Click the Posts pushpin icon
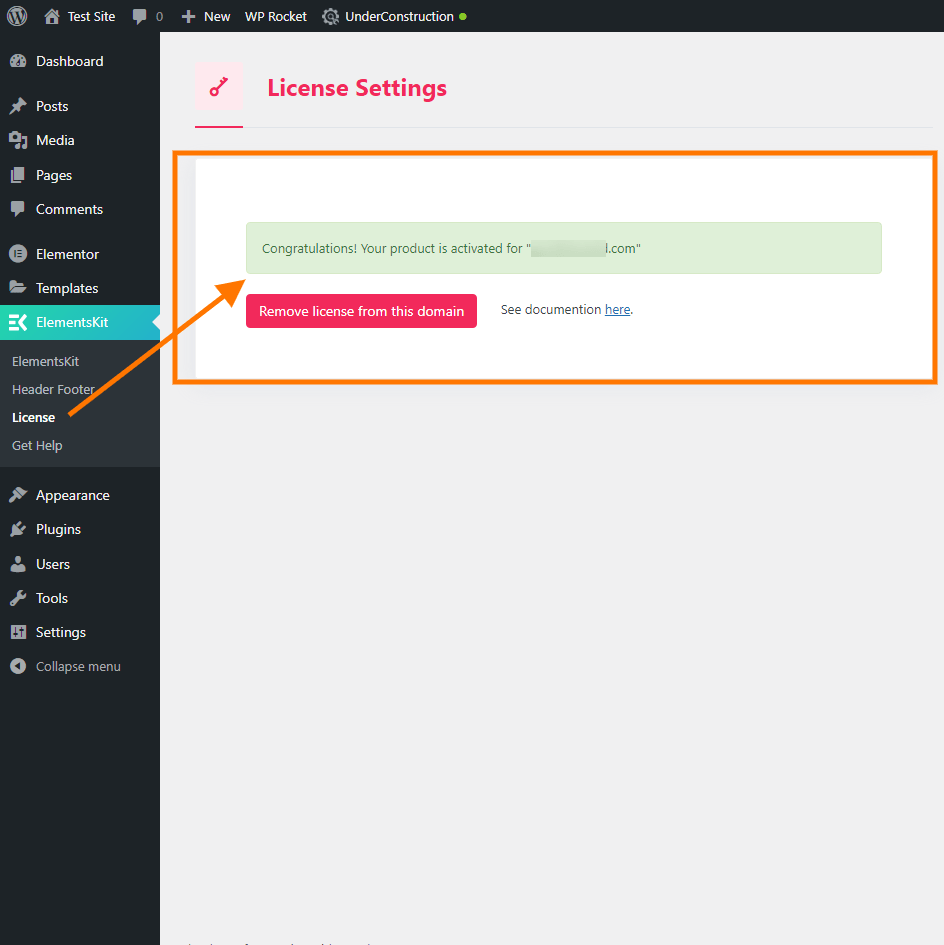 point(18,106)
